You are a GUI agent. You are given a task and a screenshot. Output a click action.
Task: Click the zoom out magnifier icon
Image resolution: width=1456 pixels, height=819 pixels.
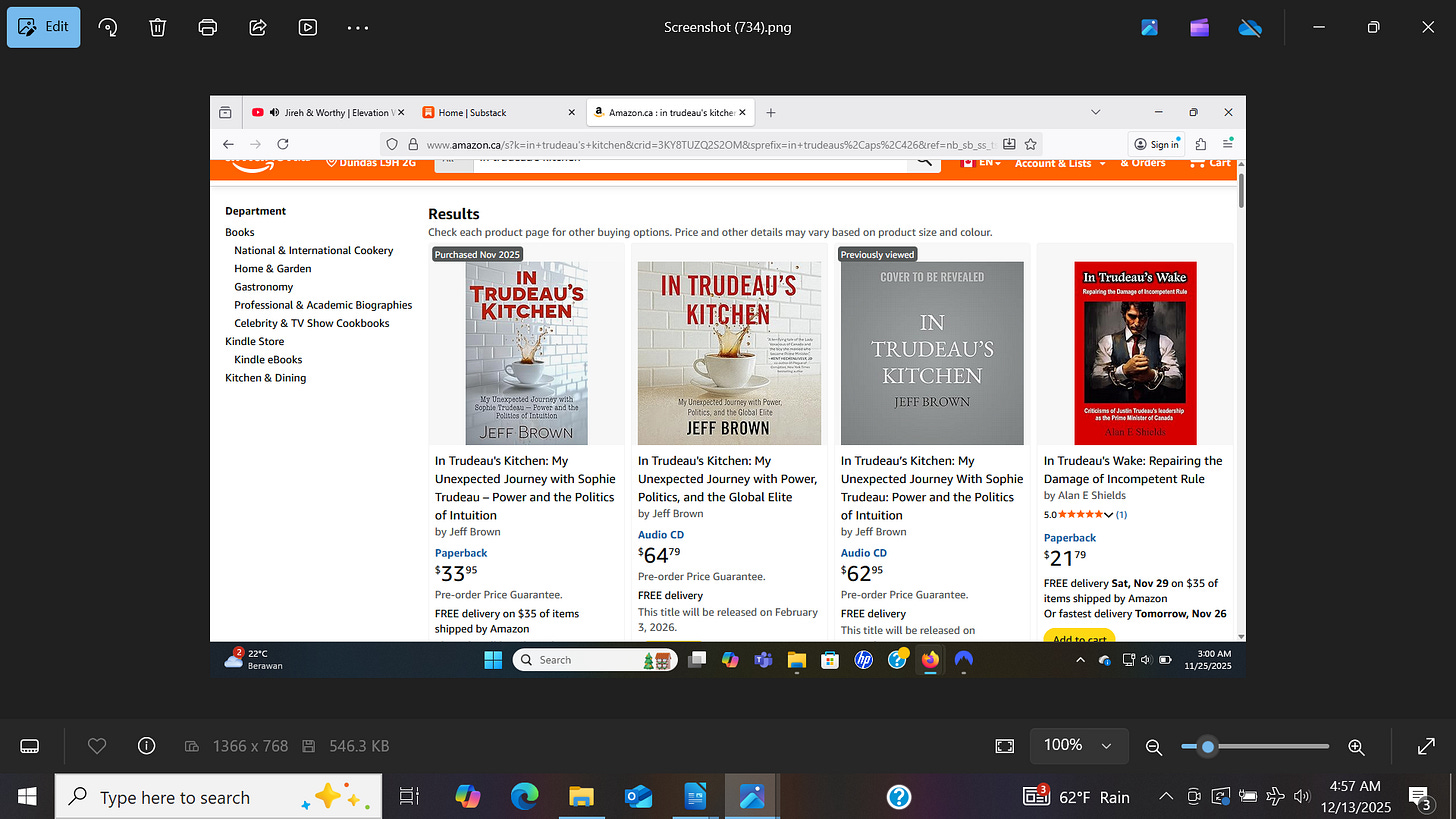coord(1153,747)
